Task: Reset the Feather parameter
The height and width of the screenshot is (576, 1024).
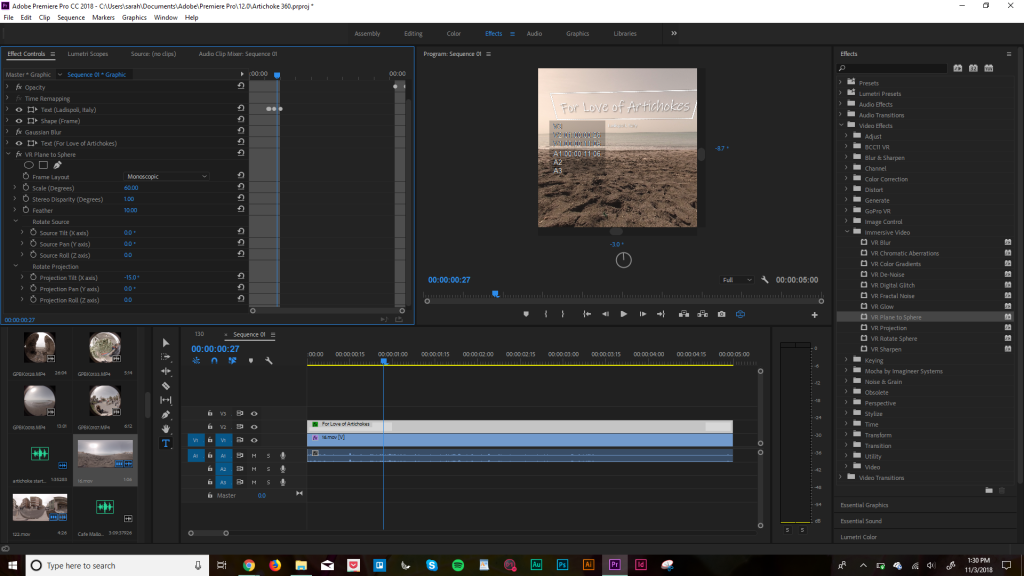Action: point(241,210)
